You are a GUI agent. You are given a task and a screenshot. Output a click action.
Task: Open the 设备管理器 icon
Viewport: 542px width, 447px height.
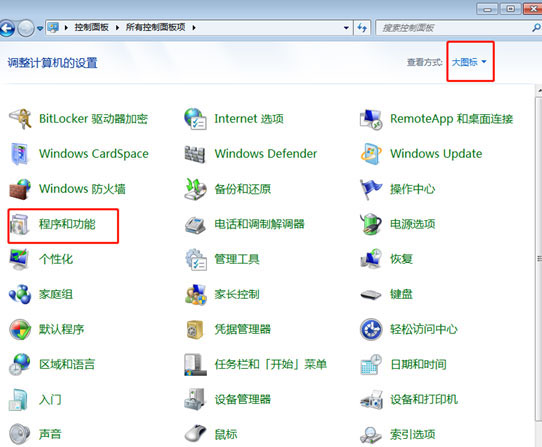pos(195,400)
